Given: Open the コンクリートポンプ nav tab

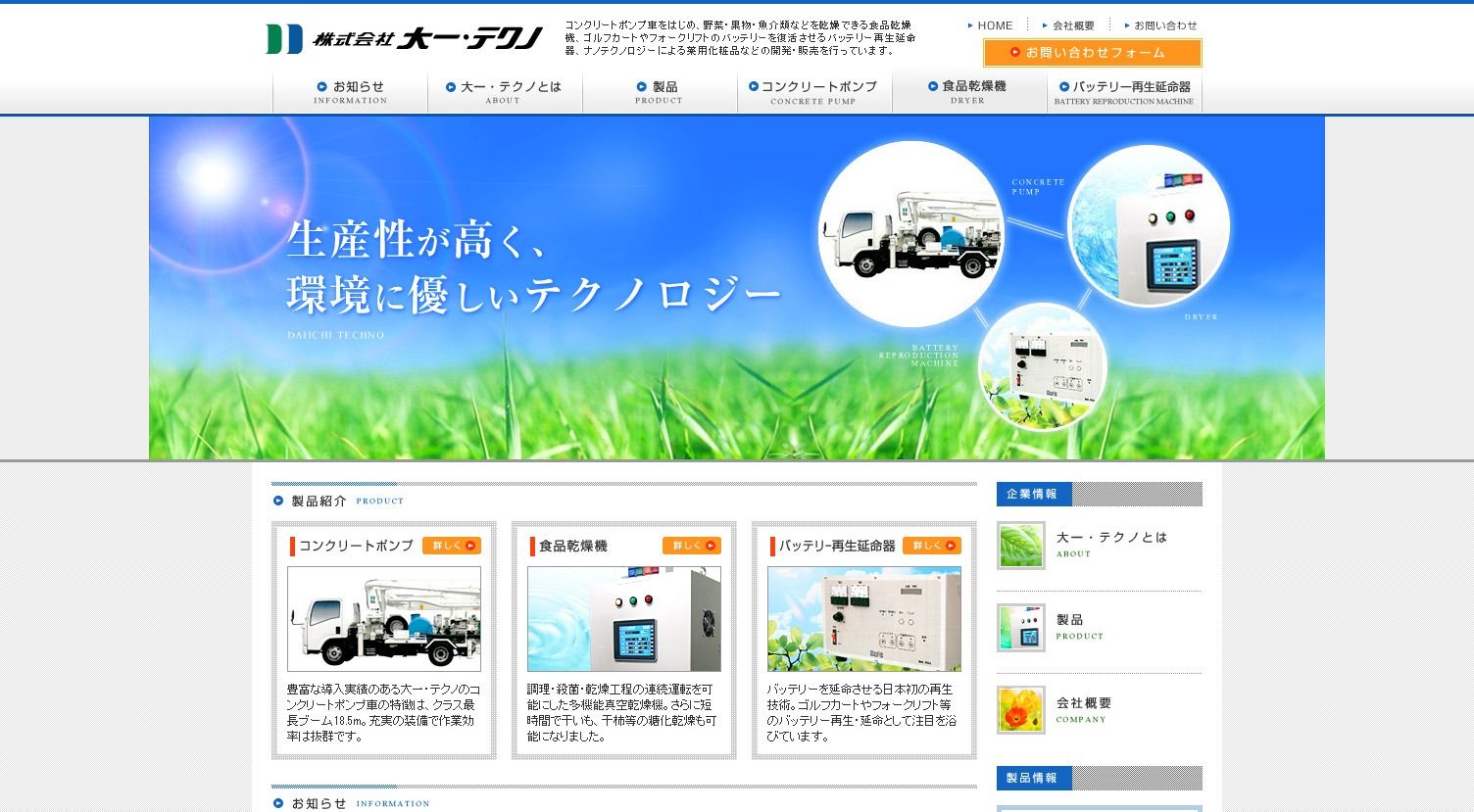Looking at the screenshot, I should click(x=814, y=92).
